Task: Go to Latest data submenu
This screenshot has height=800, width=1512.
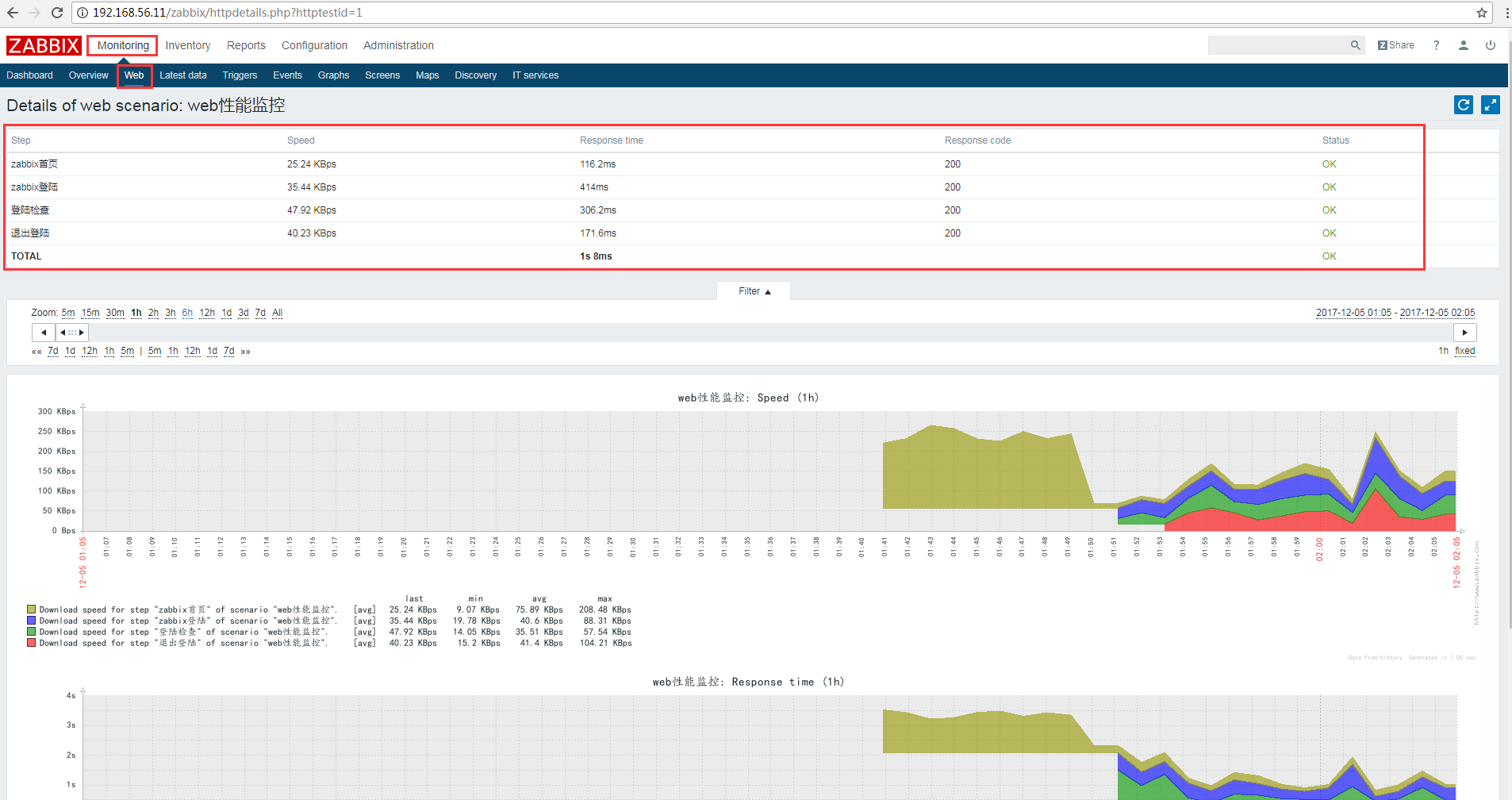Action: (183, 75)
